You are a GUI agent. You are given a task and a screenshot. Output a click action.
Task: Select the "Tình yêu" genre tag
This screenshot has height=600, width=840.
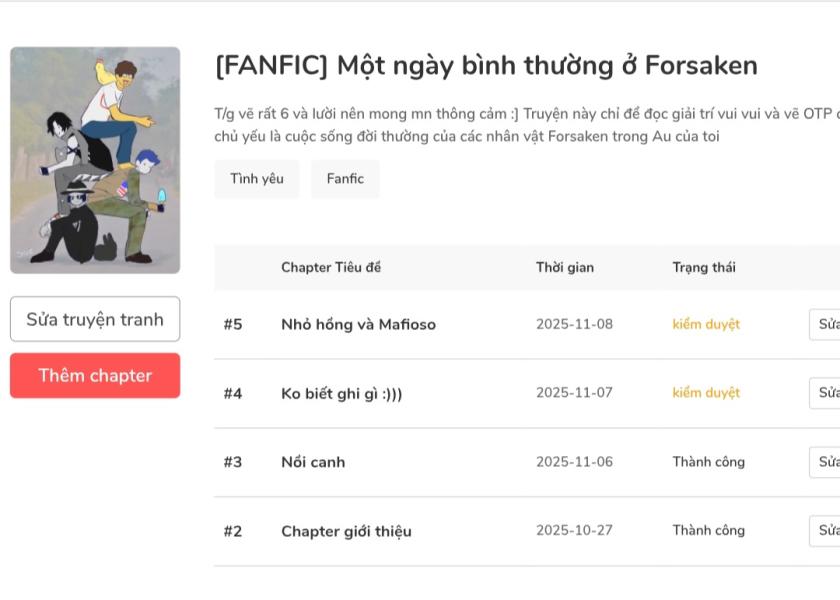tap(257, 179)
